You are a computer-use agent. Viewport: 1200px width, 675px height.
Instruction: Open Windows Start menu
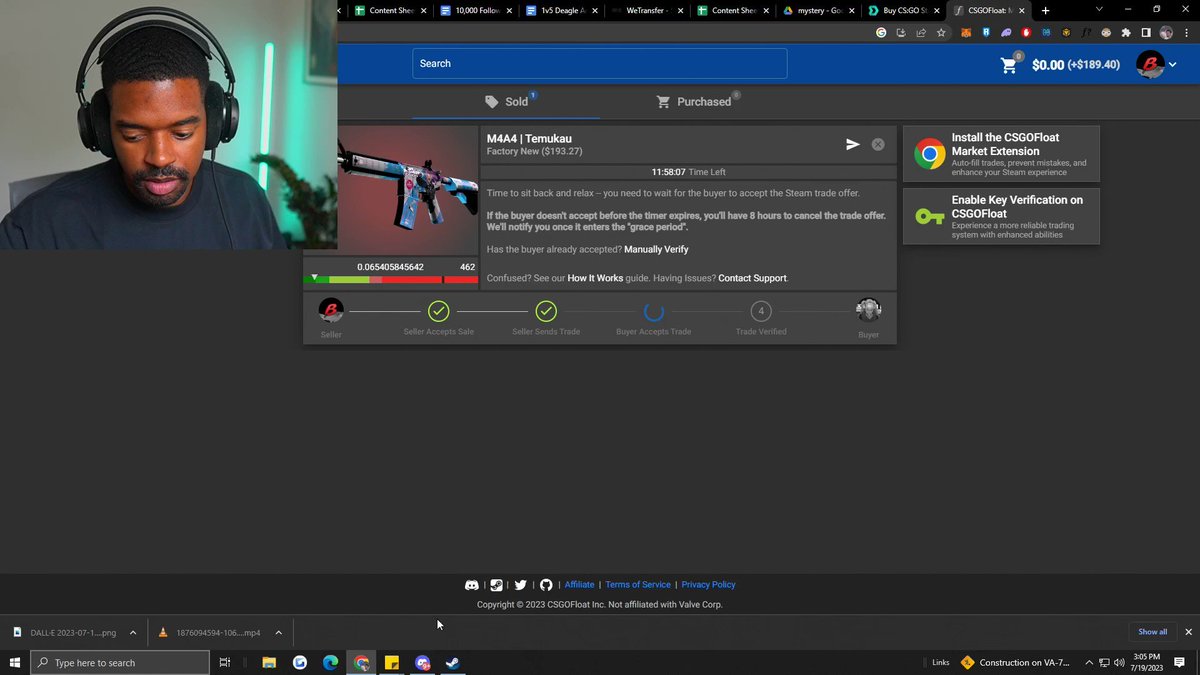[15, 662]
